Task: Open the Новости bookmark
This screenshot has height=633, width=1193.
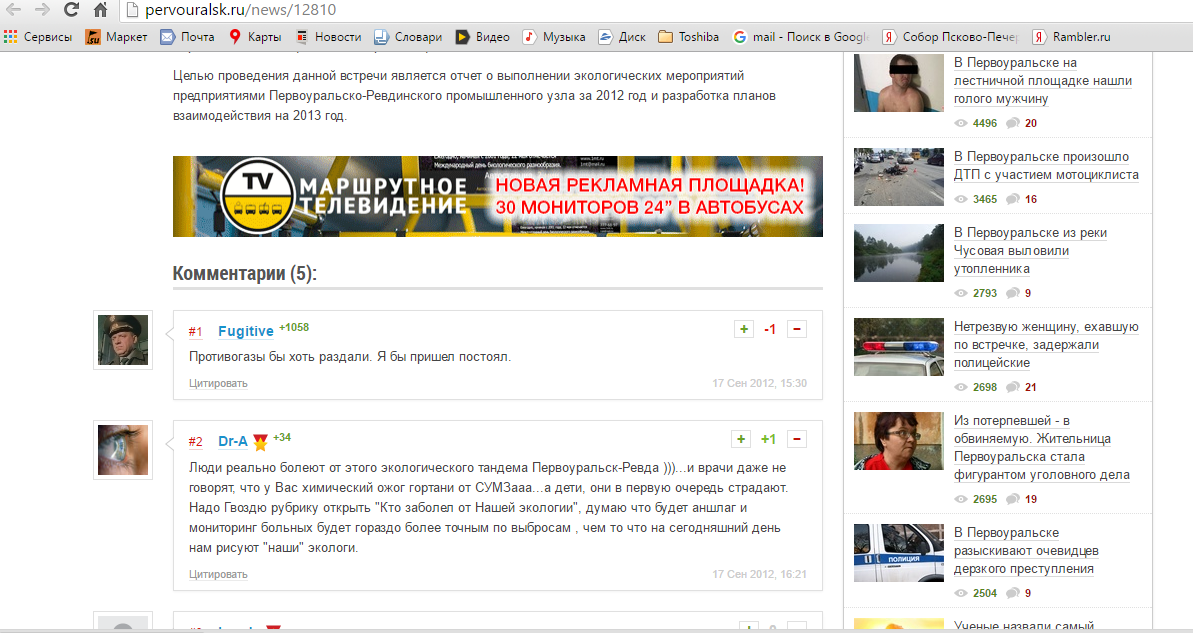Action: coord(329,37)
